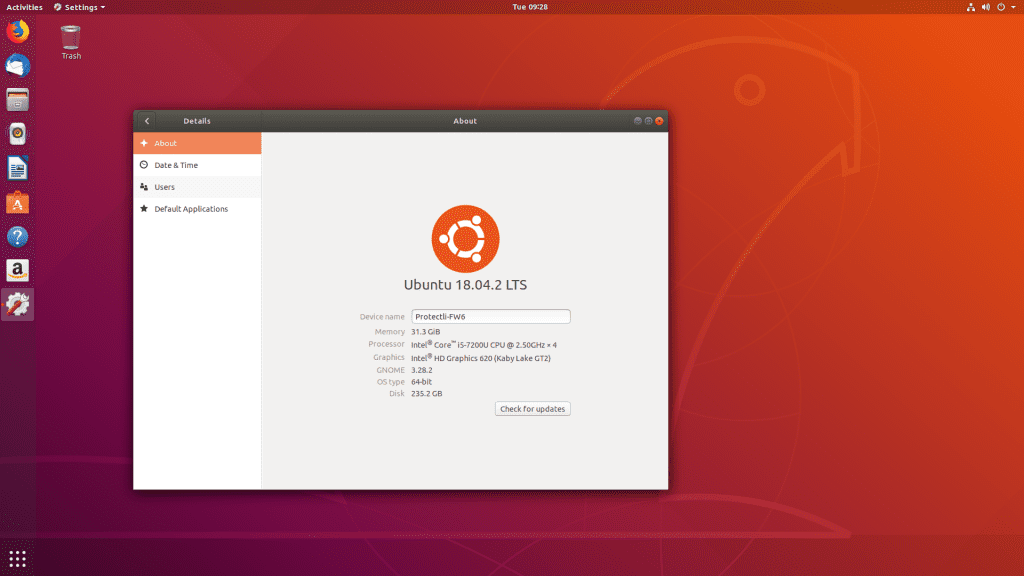This screenshot has width=1024, height=576.
Task: Select About in the Details sidebar
Action: 197,143
